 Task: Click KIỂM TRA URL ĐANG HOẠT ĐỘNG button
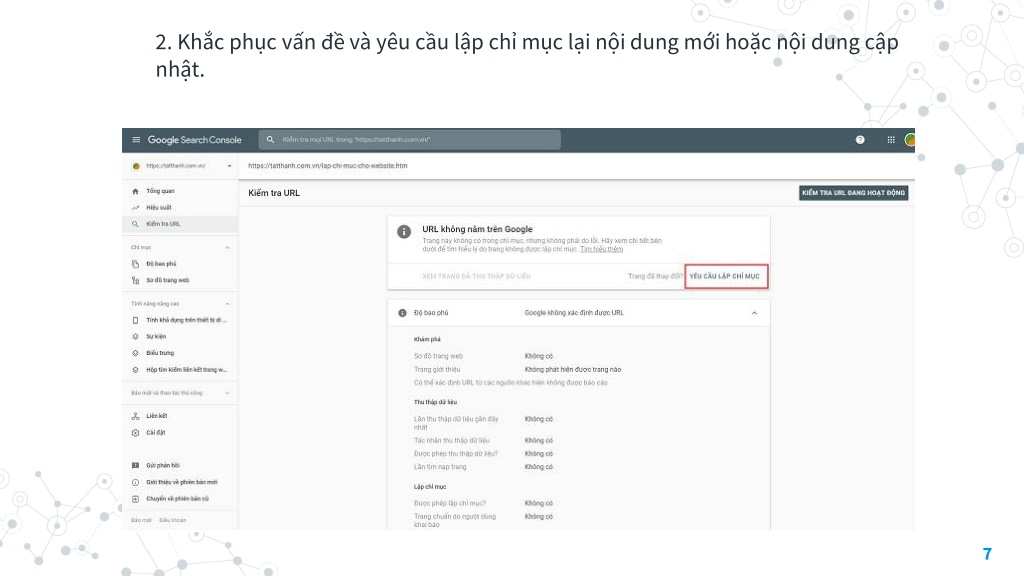pyautogui.click(x=854, y=193)
